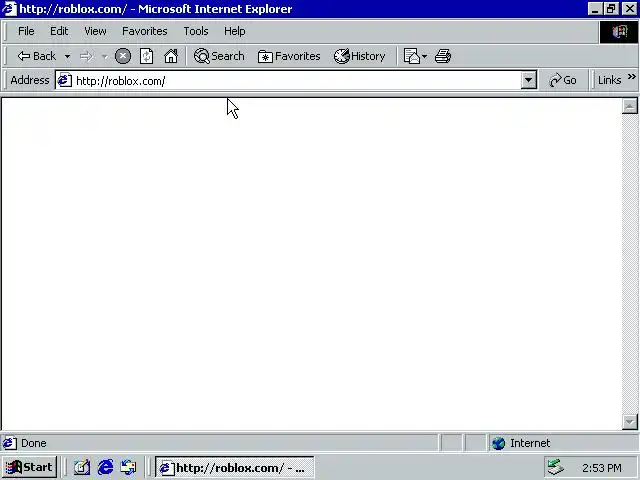Click the Mail toolbar icon

point(411,56)
